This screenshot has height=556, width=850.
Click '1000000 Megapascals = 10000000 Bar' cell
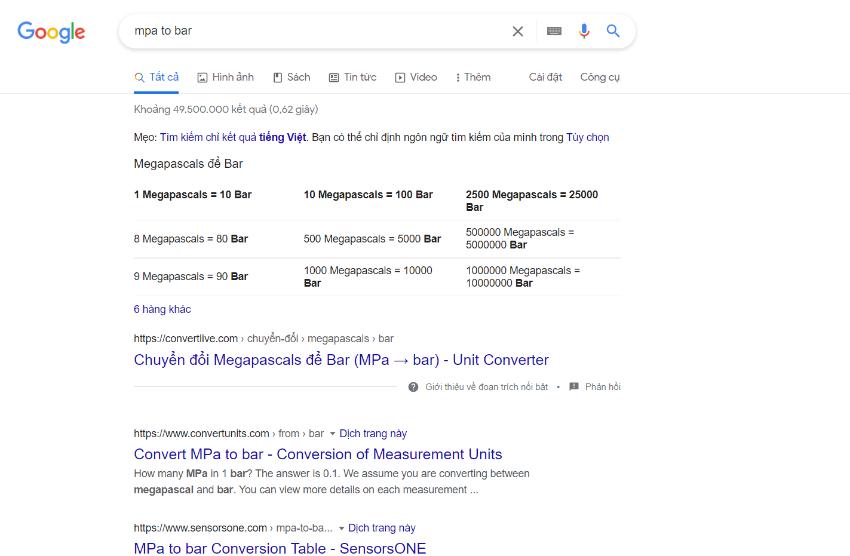point(523,276)
